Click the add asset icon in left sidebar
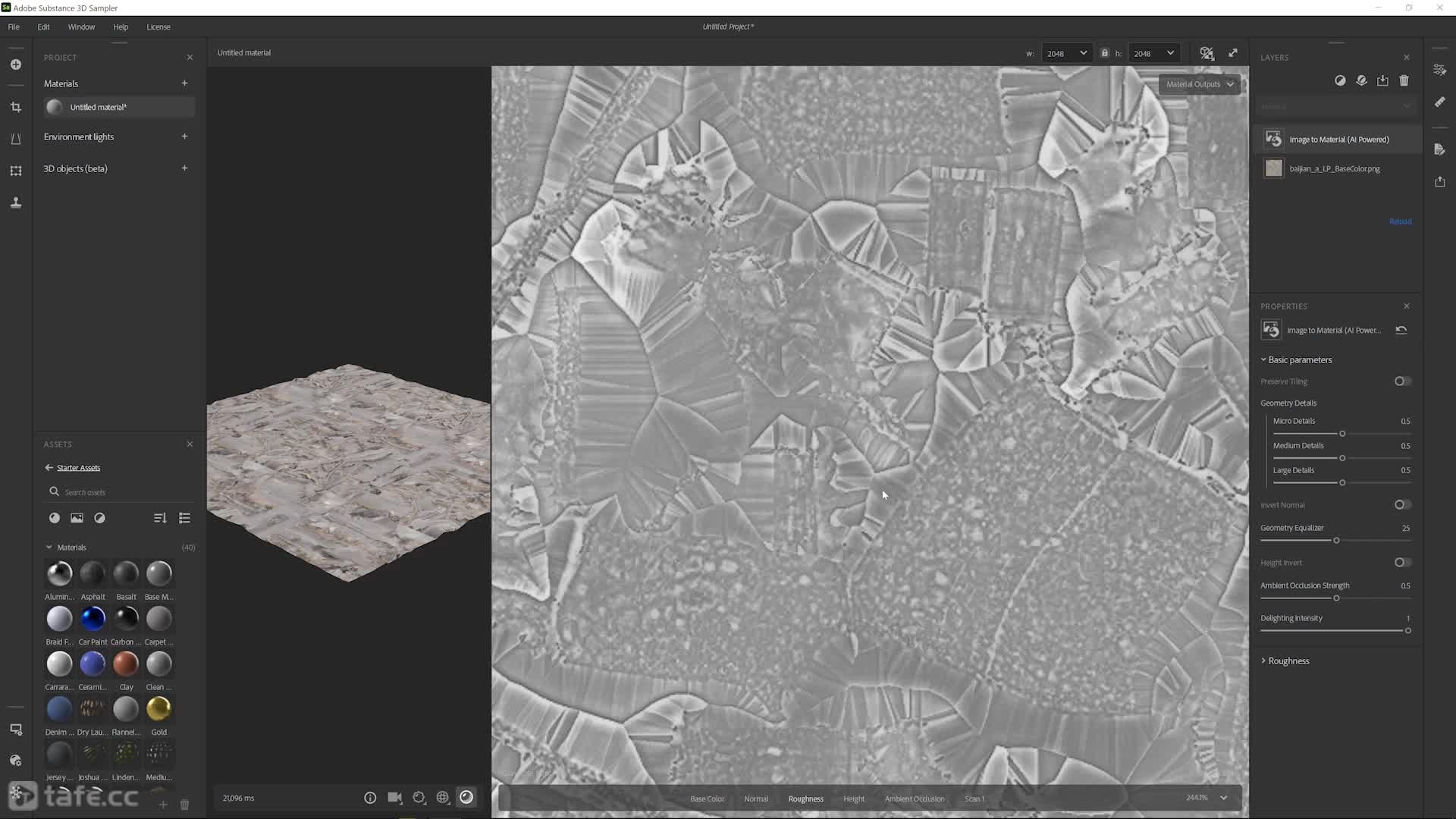1456x819 pixels. pyautogui.click(x=16, y=64)
